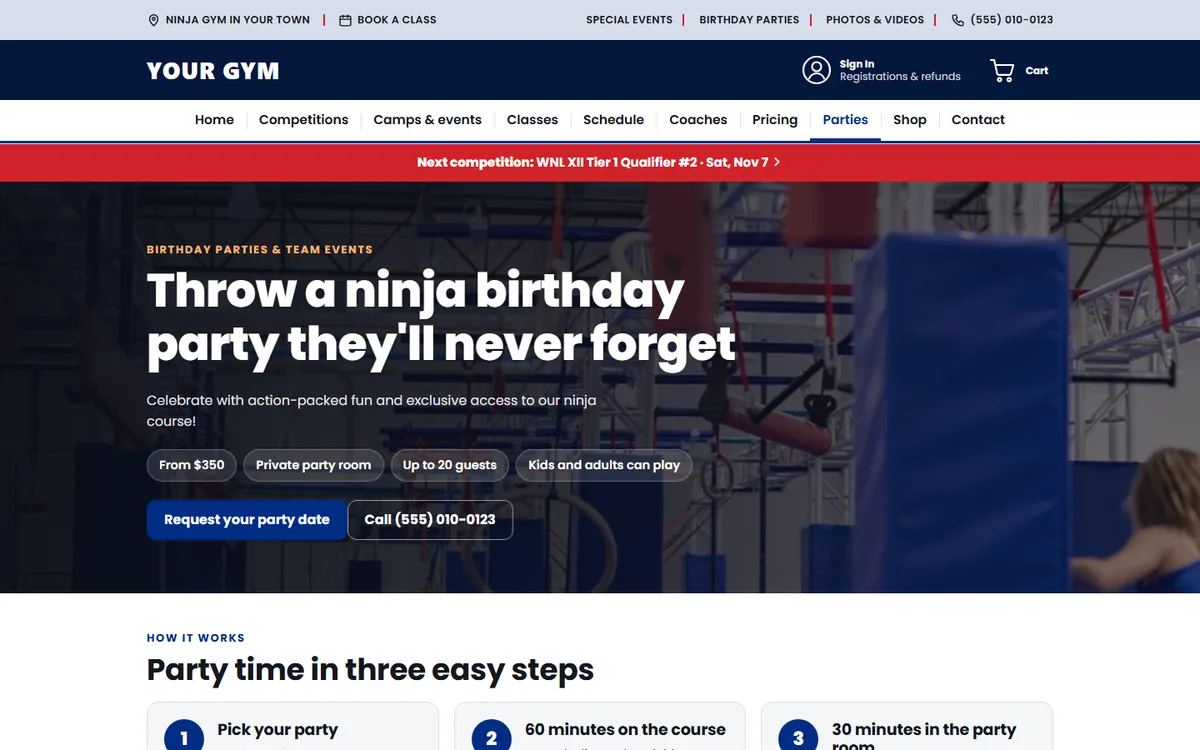Click the Sign In text

(857, 64)
